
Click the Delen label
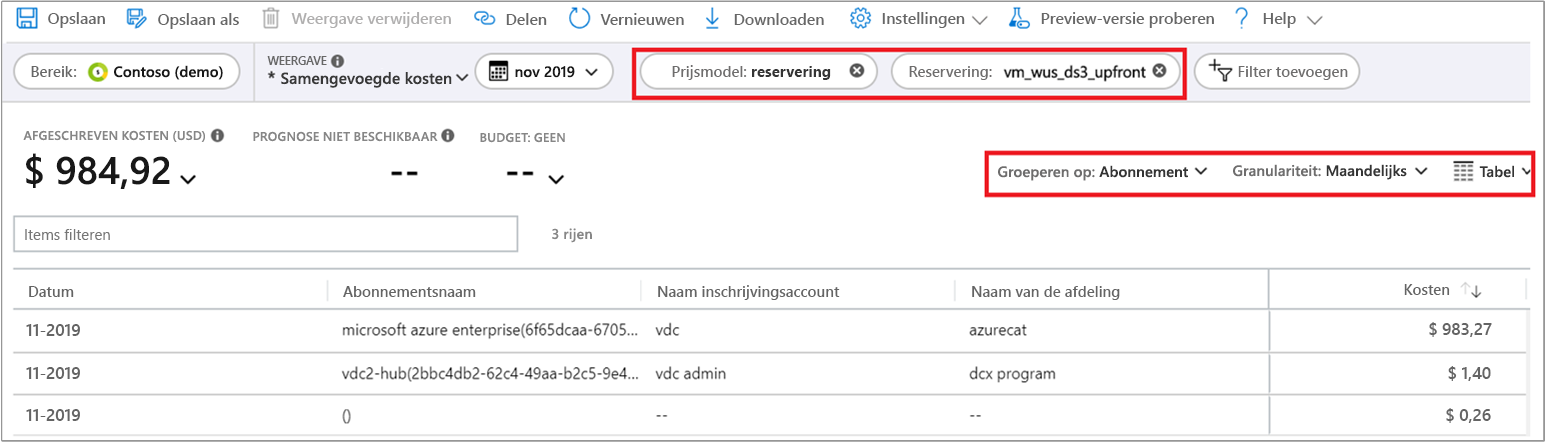pos(525,19)
